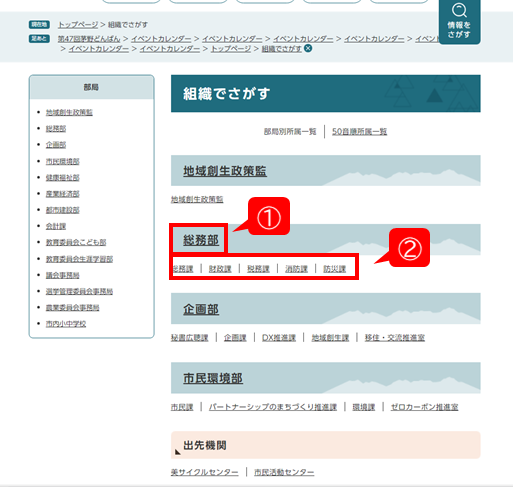Image resolution: width=513 pixels, height=487 pixels.
Task: Open the 美サイクルセンター link
Action: click(205, 472)
